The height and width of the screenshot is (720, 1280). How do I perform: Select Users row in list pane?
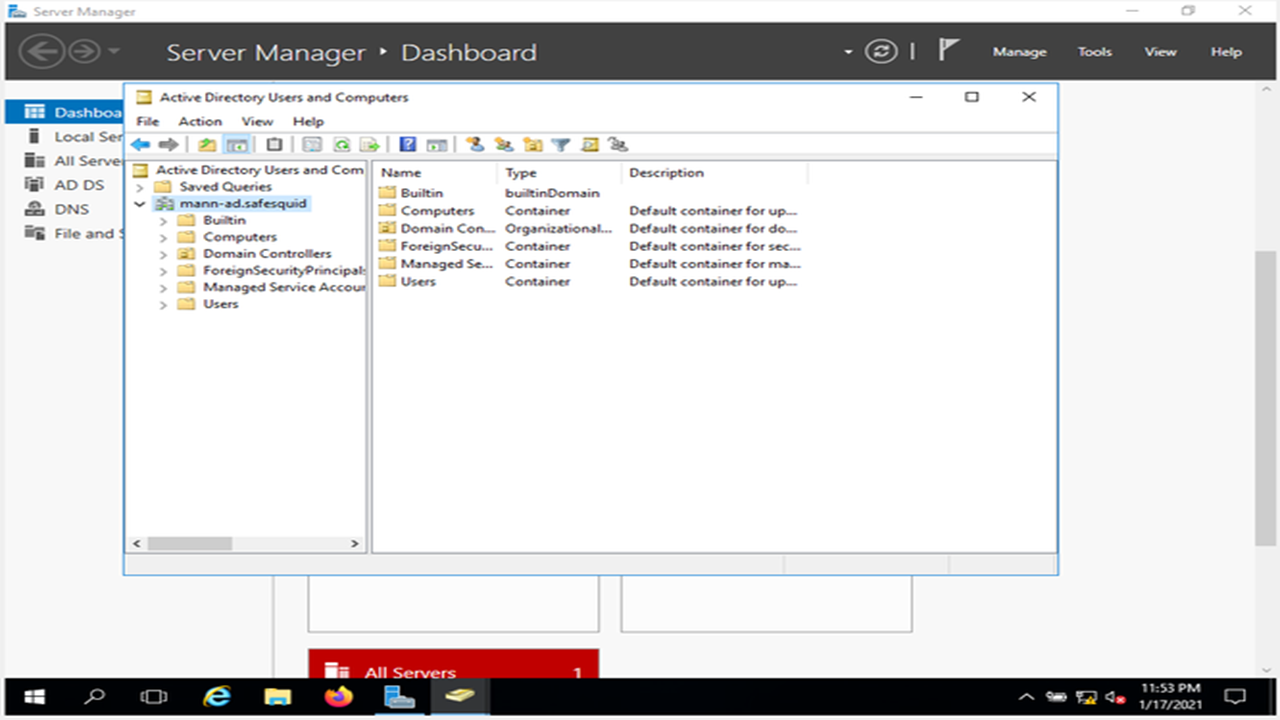pyautogui.click(x=590, y=282)
